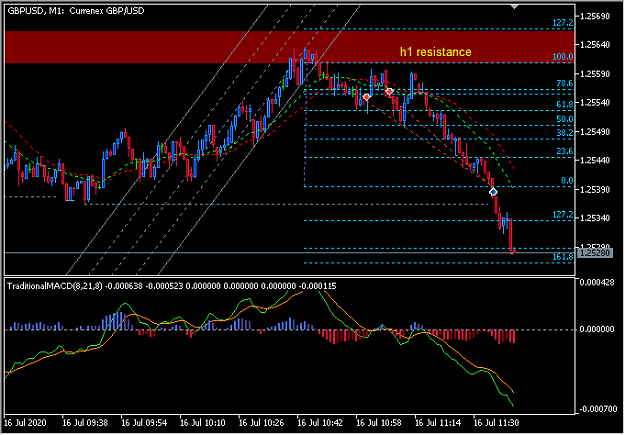Click the 23.6 Fibonacci level label
Image resolution: width=625 pixels, height=435 pixels.
[x=565, y=151]
